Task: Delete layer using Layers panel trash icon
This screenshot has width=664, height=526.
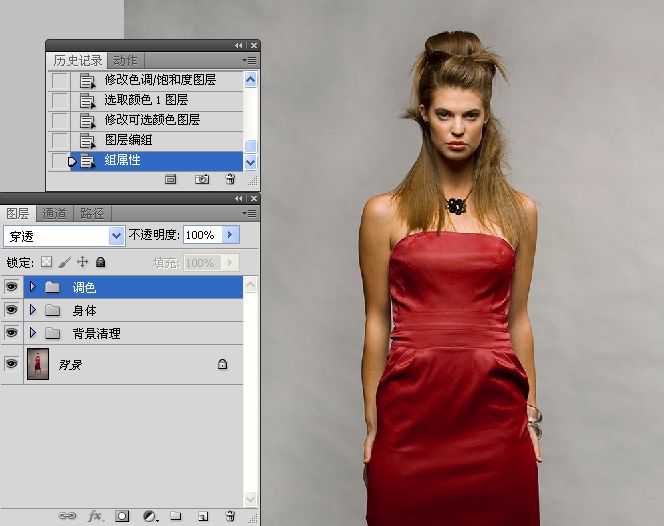Action: pos(230,515)
